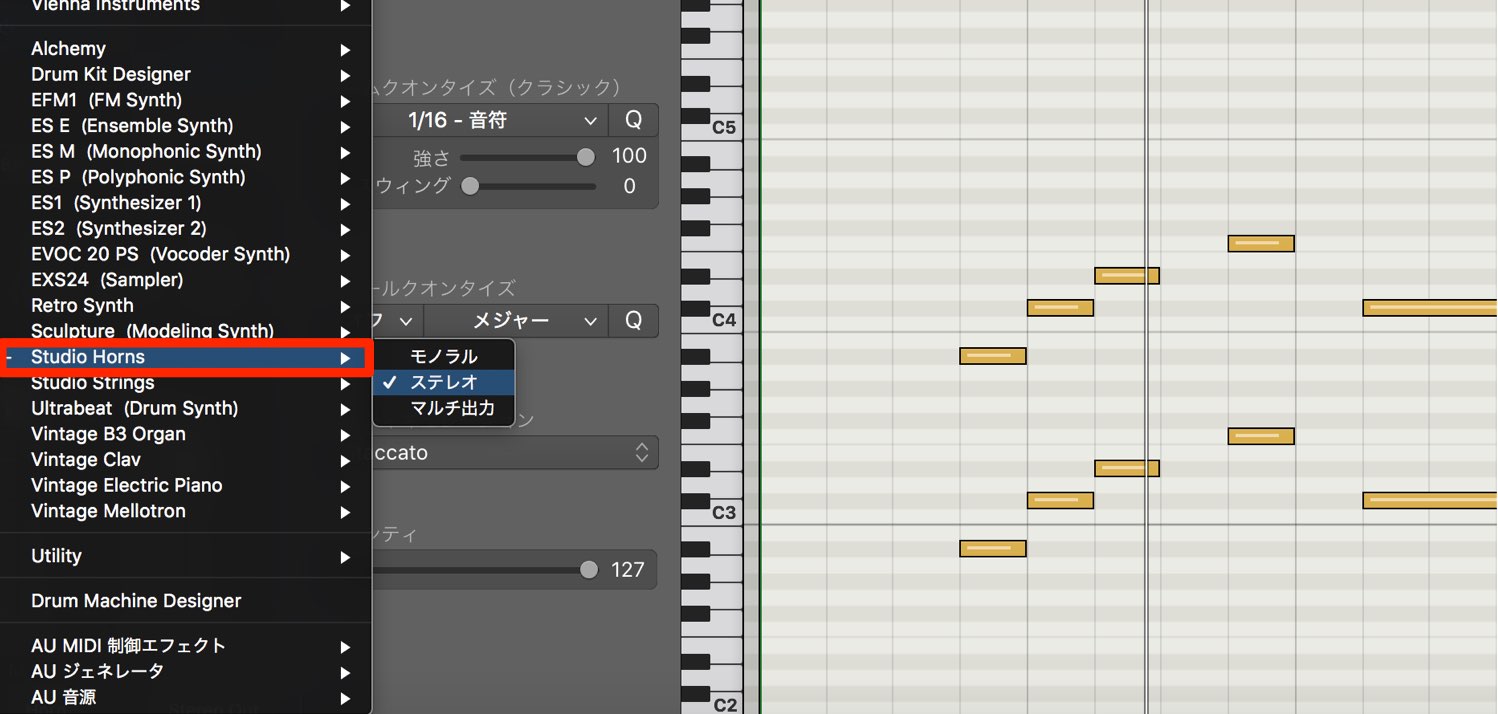Select the first upper-octave note below C4
The width and height of the screenshot is (1498, 714).
coord(993,356)
